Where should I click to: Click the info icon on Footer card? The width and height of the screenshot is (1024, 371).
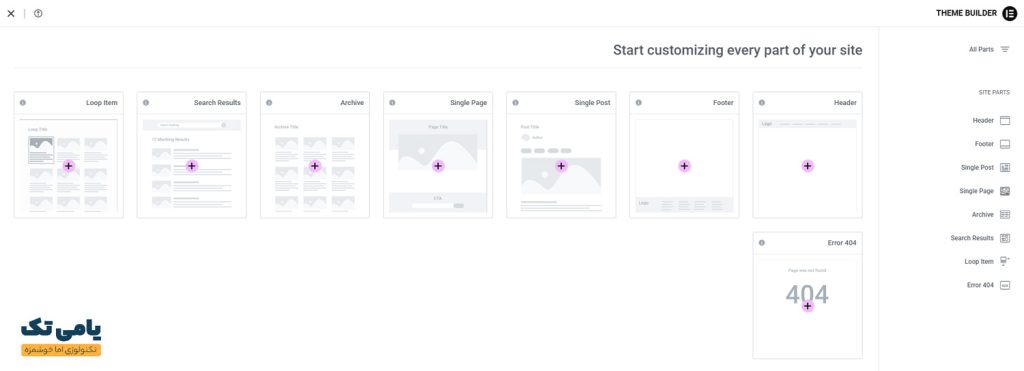click(x=639, y=103)
